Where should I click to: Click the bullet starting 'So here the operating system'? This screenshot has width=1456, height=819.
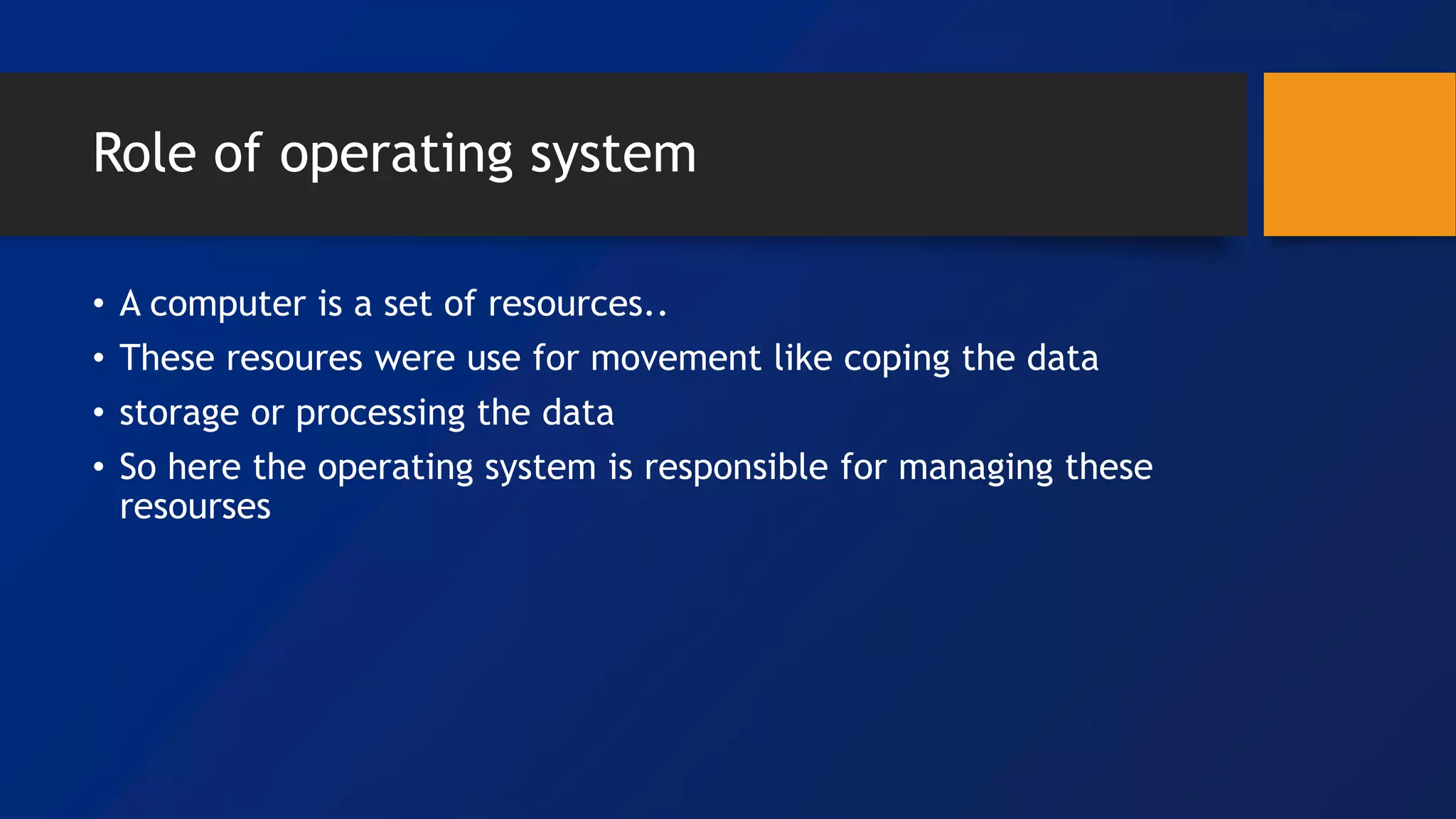(636, 486)
